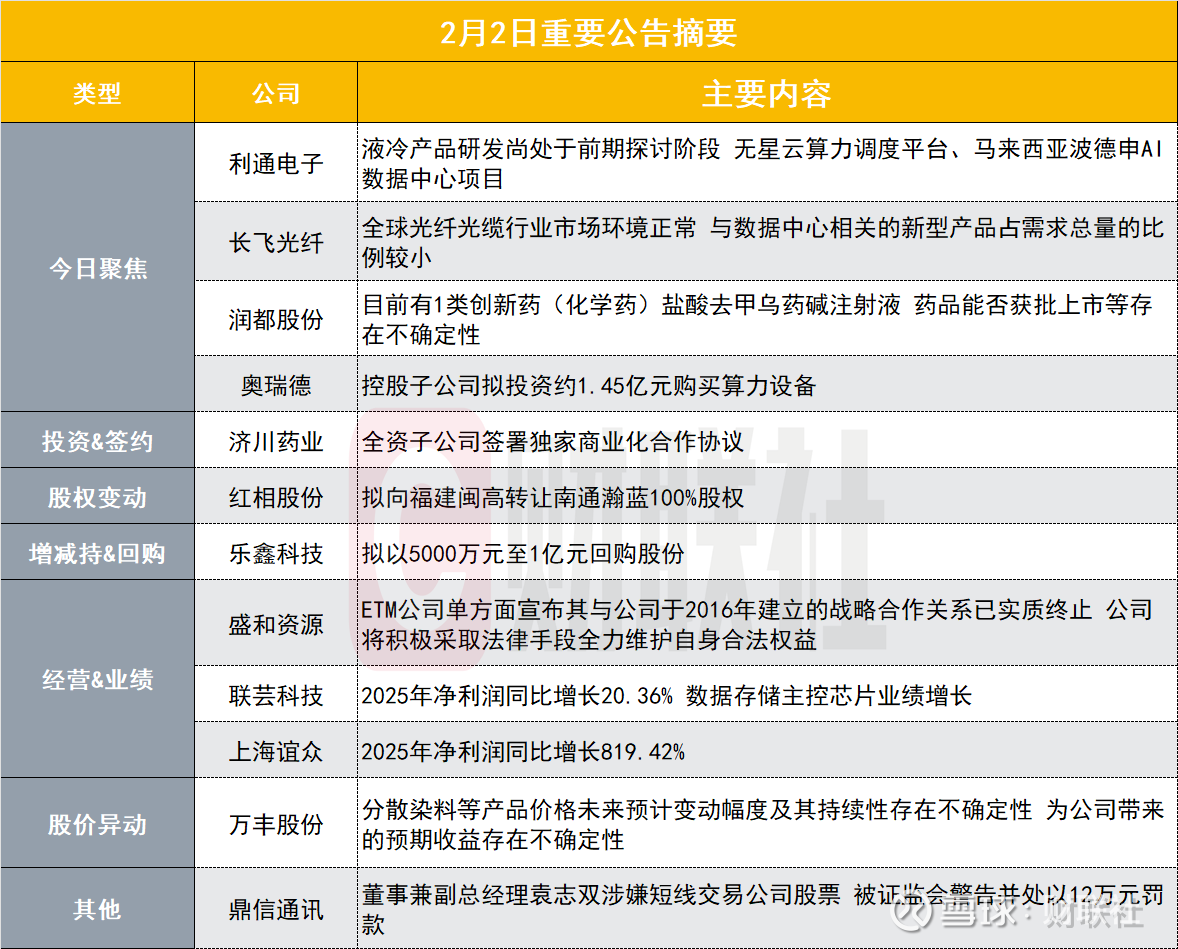The width and height of the screenshot is (1178, 949).
Task: Click company name 万丰股份
Action: pos(276,824)
